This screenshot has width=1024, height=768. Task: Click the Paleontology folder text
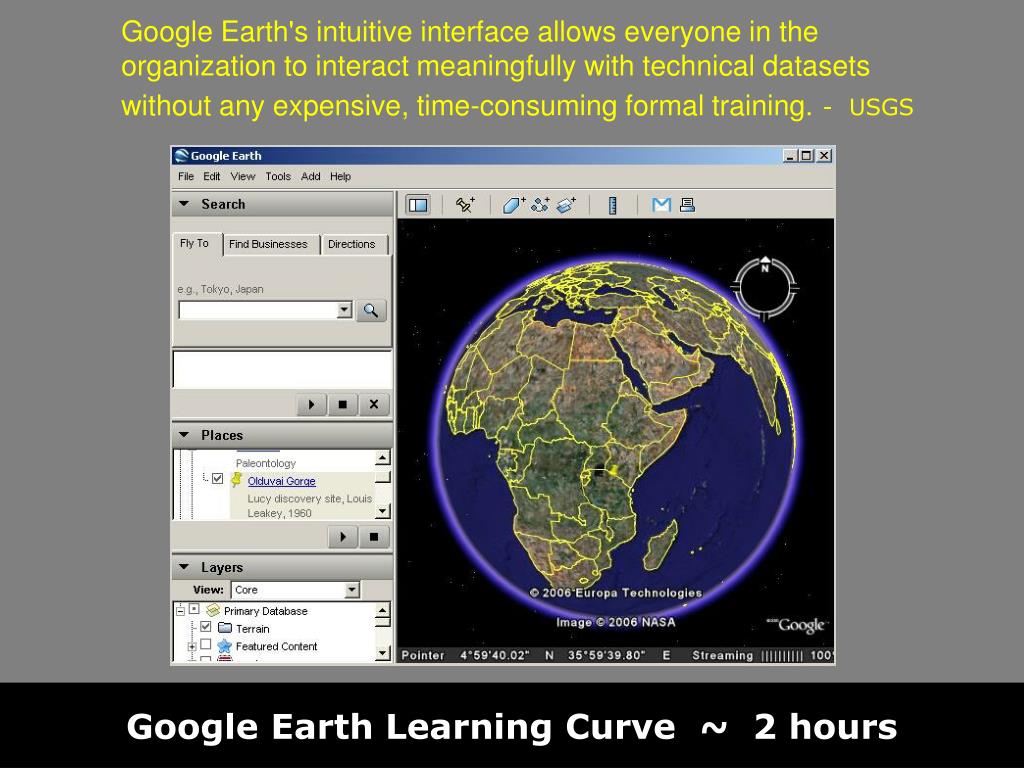[x=266, y=464]
